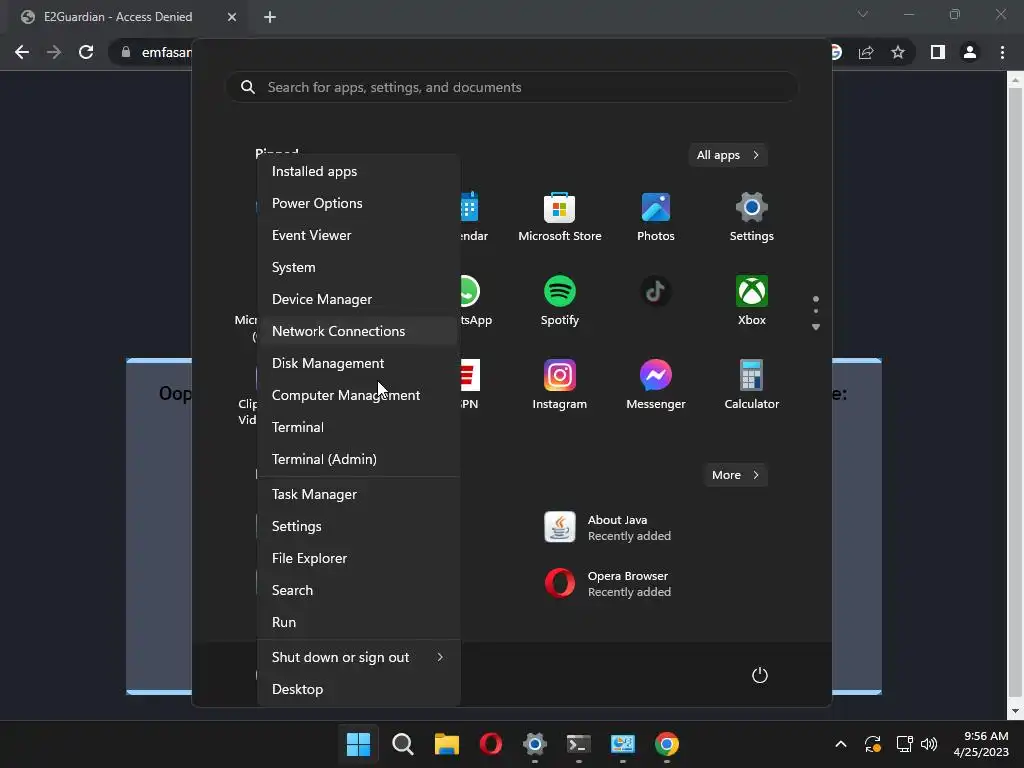The height and width of the screenshot is (768, 1024).
Task: Open the Calculator app
Action: coord(751,385)
